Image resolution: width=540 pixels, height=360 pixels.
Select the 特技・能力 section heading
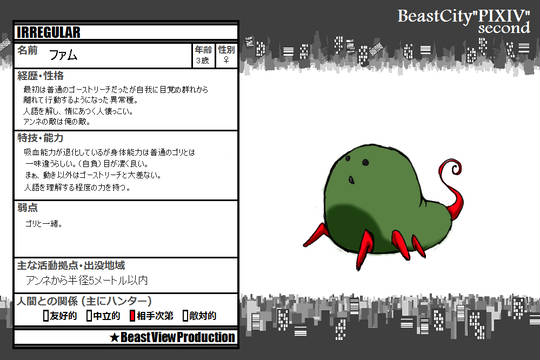coord(41,138)
